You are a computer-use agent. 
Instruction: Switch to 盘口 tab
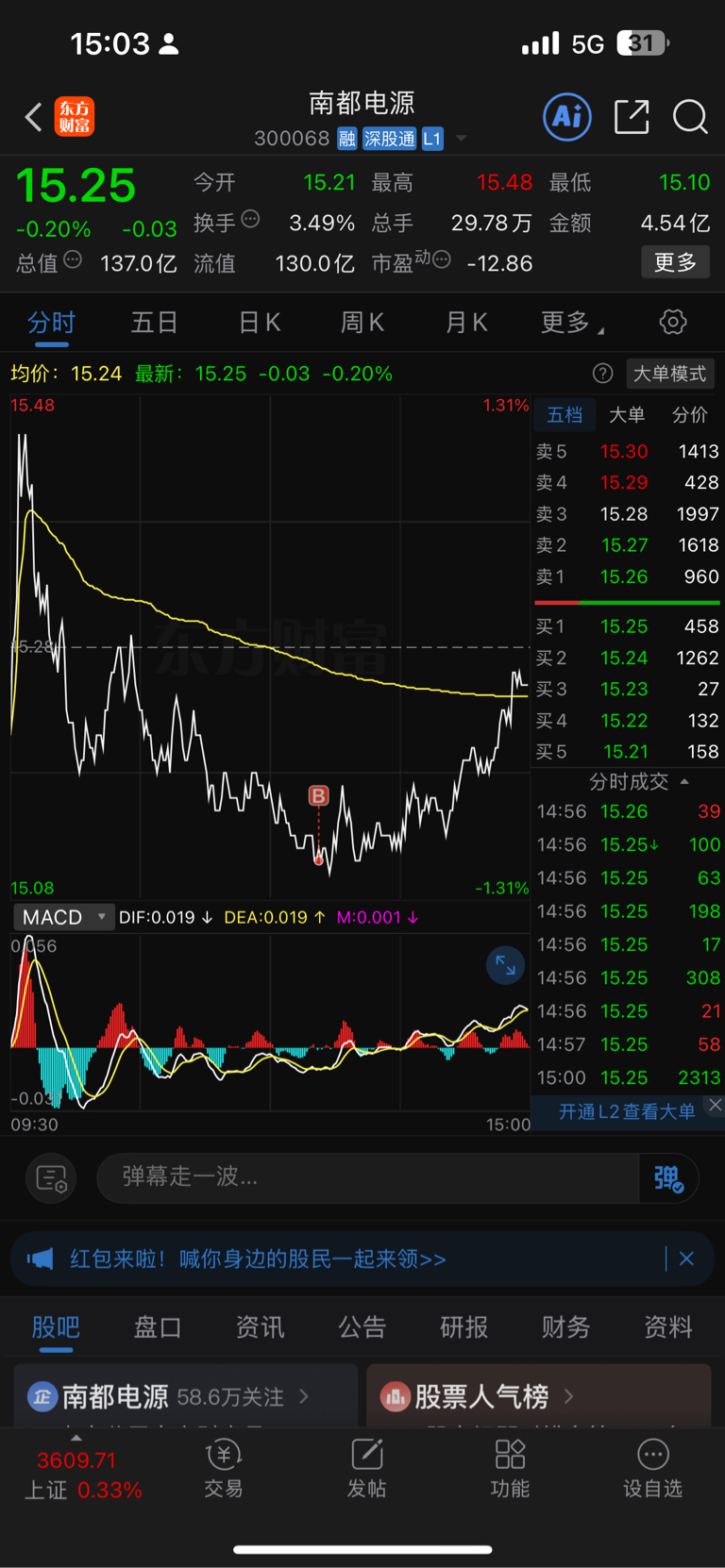point(158,1327)
